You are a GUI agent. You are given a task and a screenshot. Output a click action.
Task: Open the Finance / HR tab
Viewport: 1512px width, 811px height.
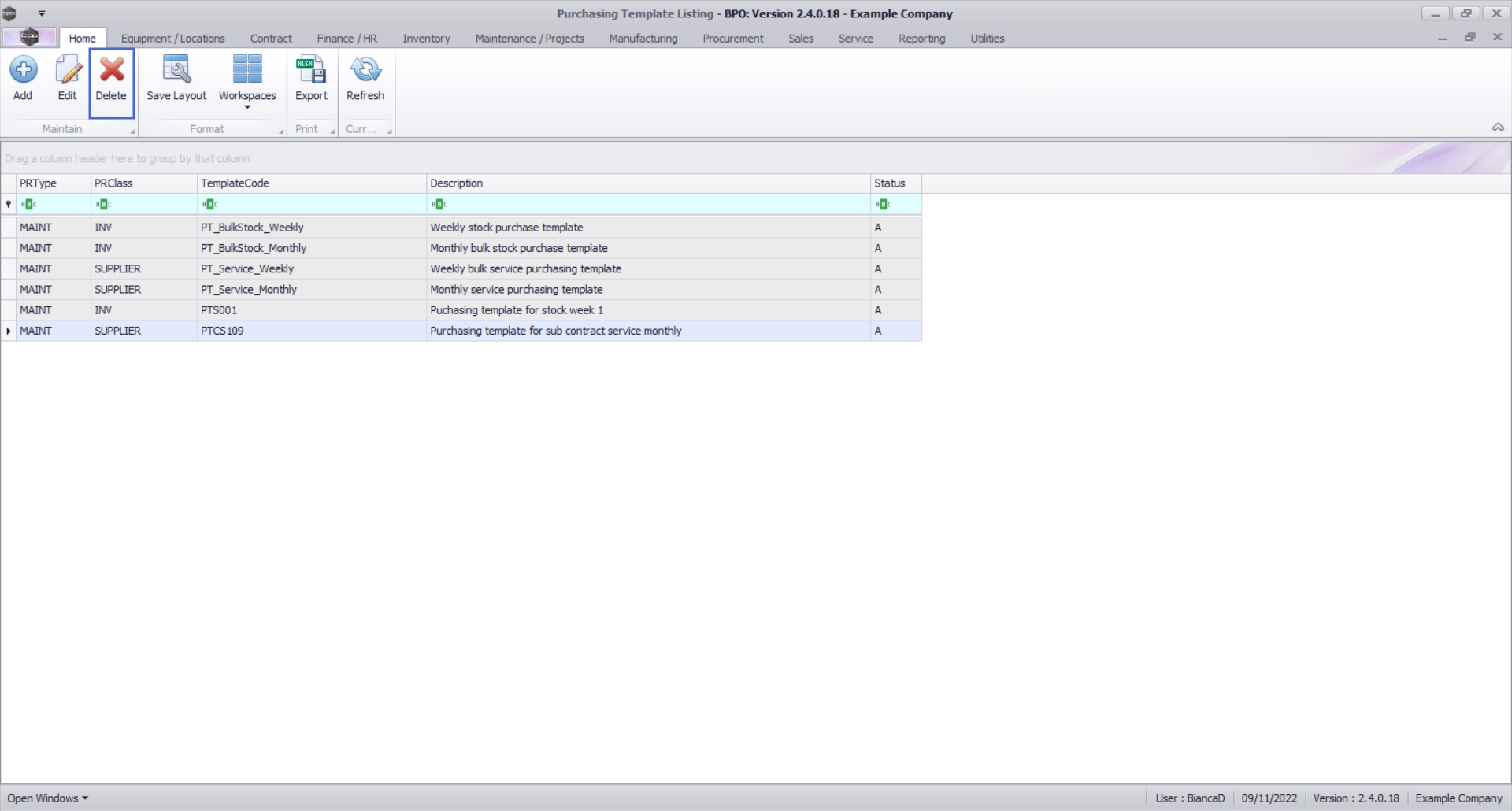[x=346, y=38]
